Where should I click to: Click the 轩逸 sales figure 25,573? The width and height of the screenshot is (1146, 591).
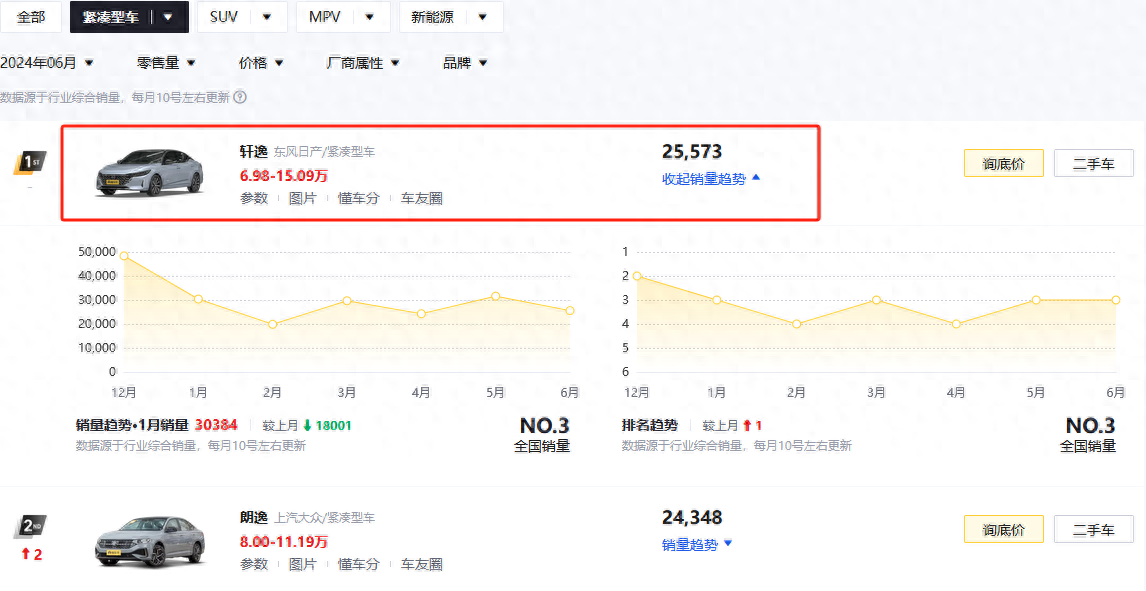691,152
